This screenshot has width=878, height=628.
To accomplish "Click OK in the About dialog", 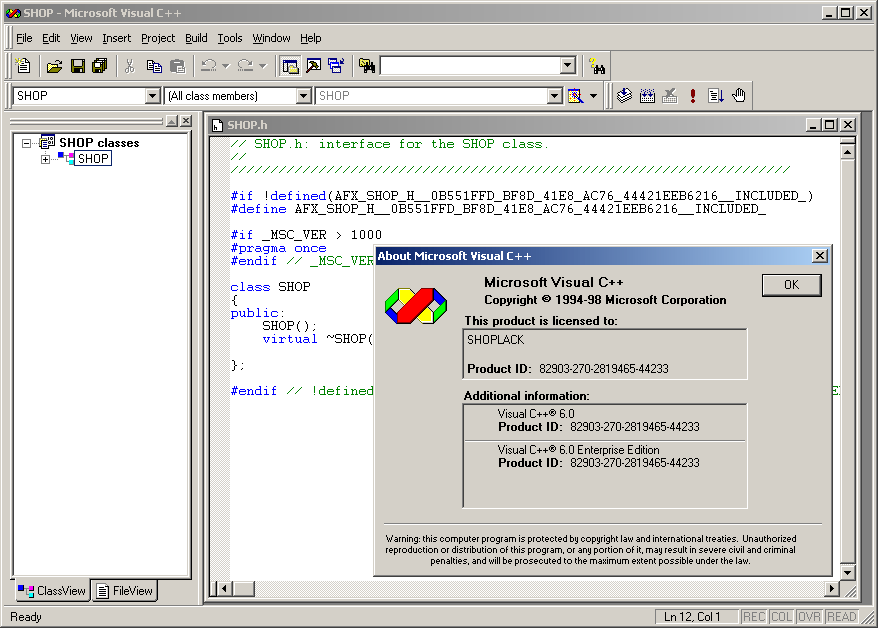I will (x=791, y=285).
